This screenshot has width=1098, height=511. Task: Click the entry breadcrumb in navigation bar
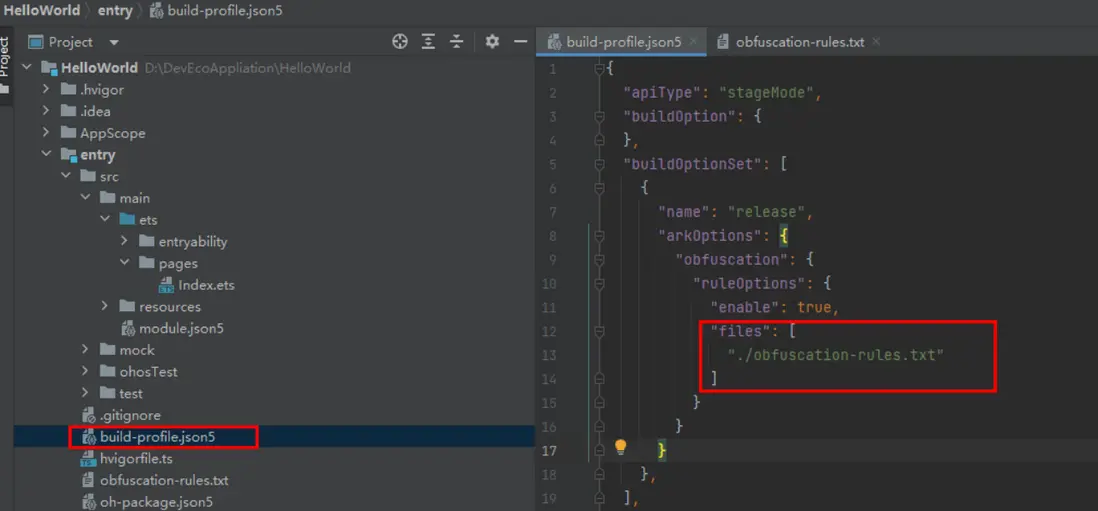[x=116, y=11]
